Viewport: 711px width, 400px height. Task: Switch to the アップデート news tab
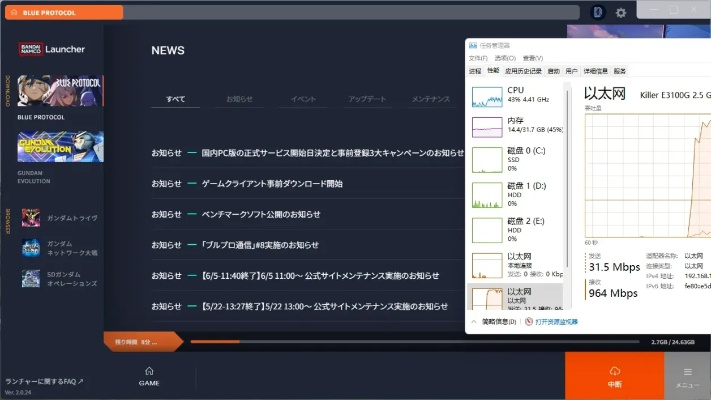tap(367, 99)
